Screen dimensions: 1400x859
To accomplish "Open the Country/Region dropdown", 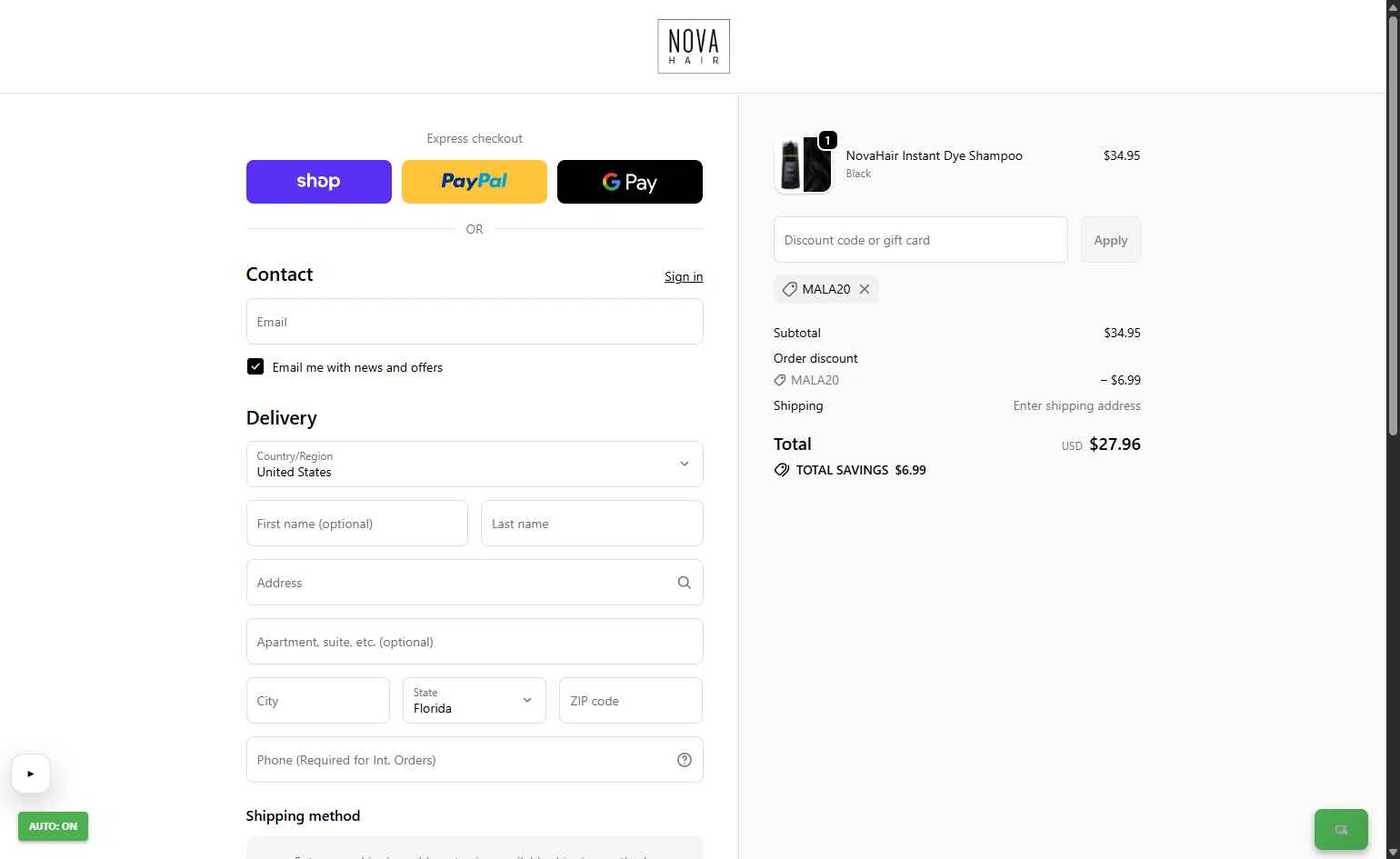I will (475, 464).
